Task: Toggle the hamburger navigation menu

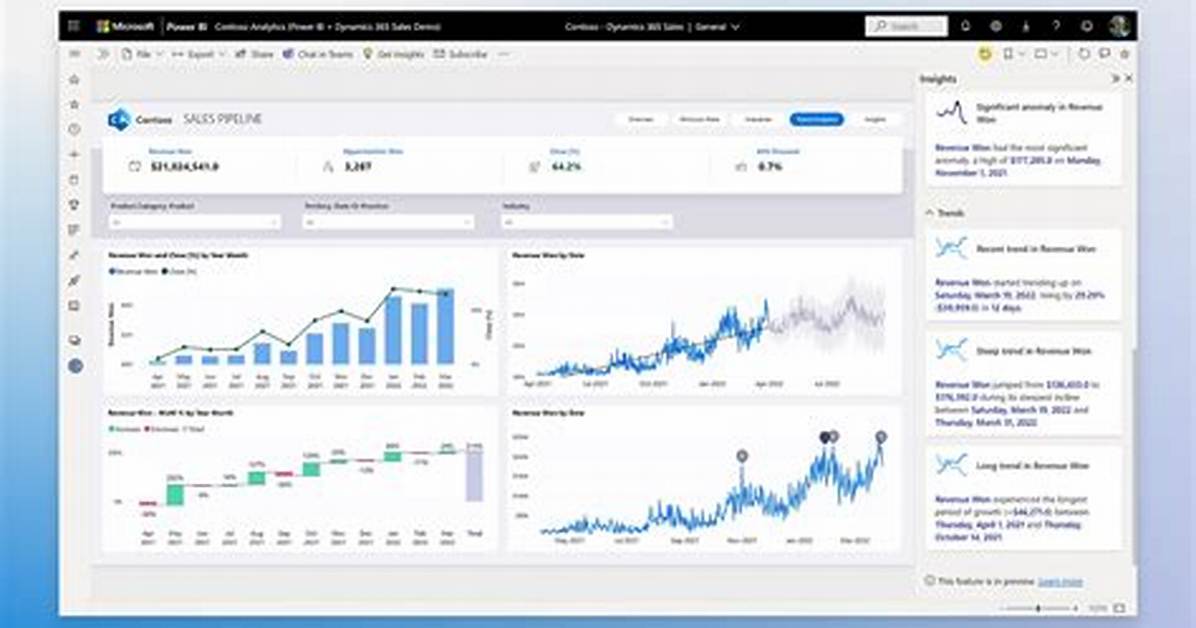Action: [75, 54]
